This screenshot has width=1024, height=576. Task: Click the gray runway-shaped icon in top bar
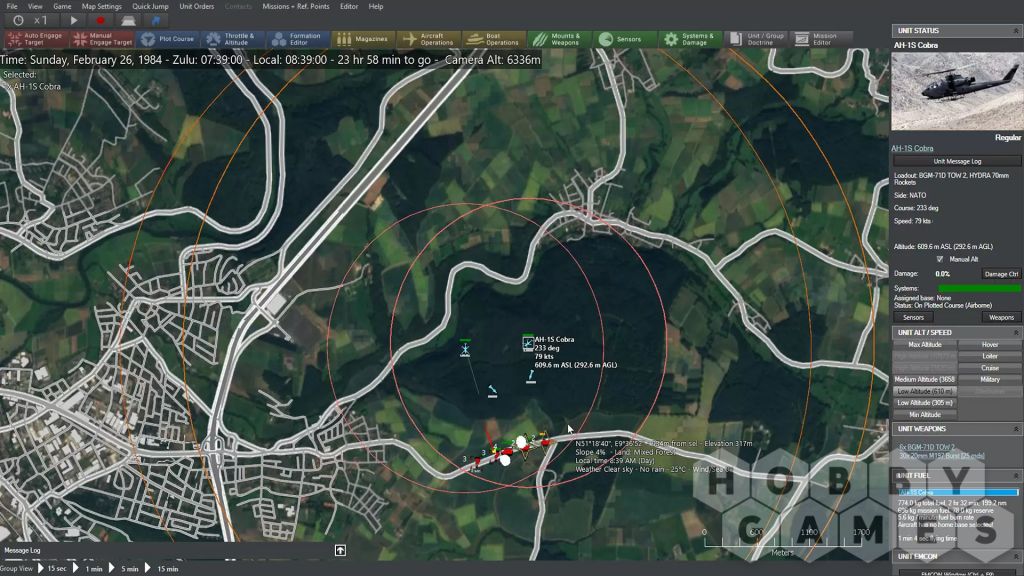coord(128,20)
